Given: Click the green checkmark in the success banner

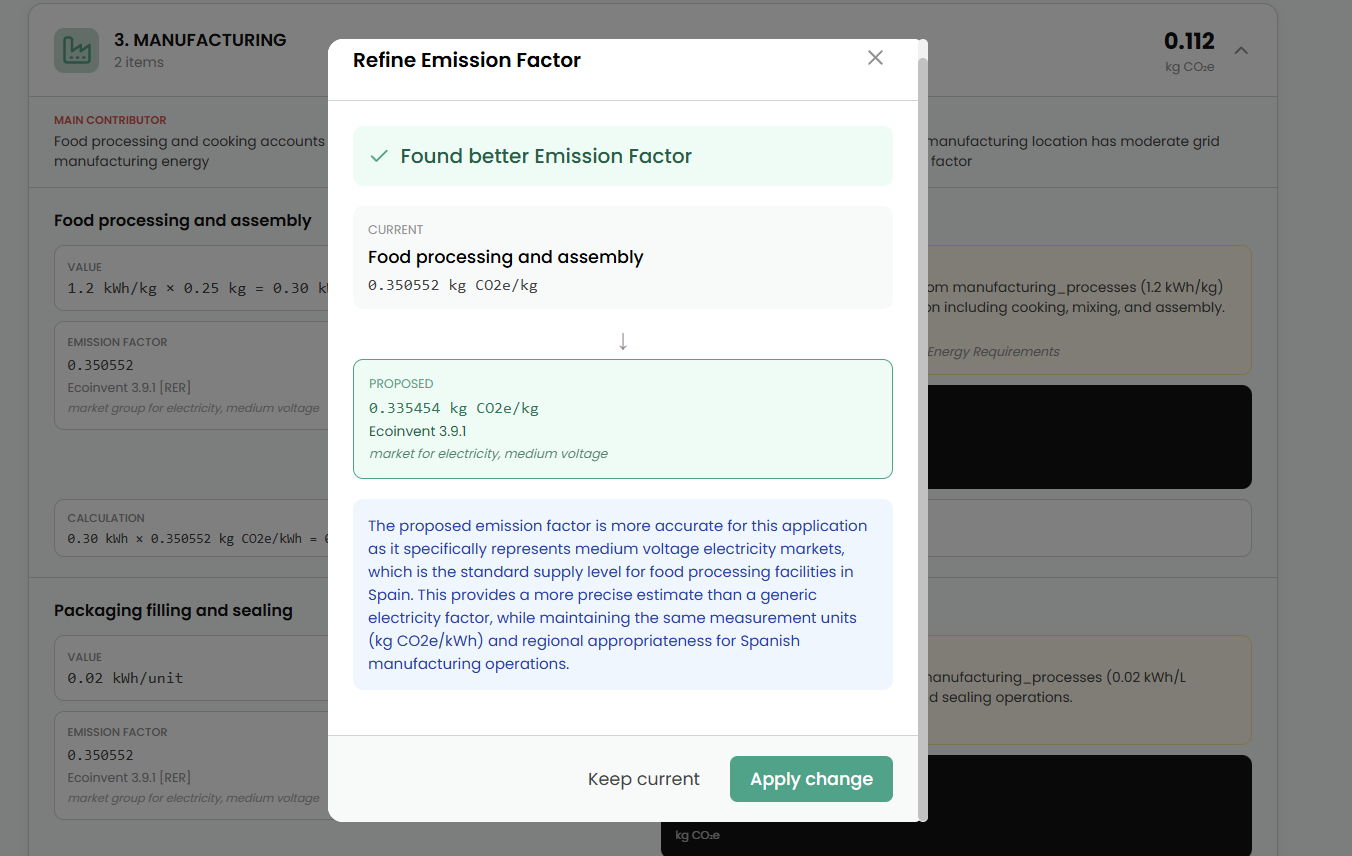Looking at the screenshot, I should (x=380, y=156).
